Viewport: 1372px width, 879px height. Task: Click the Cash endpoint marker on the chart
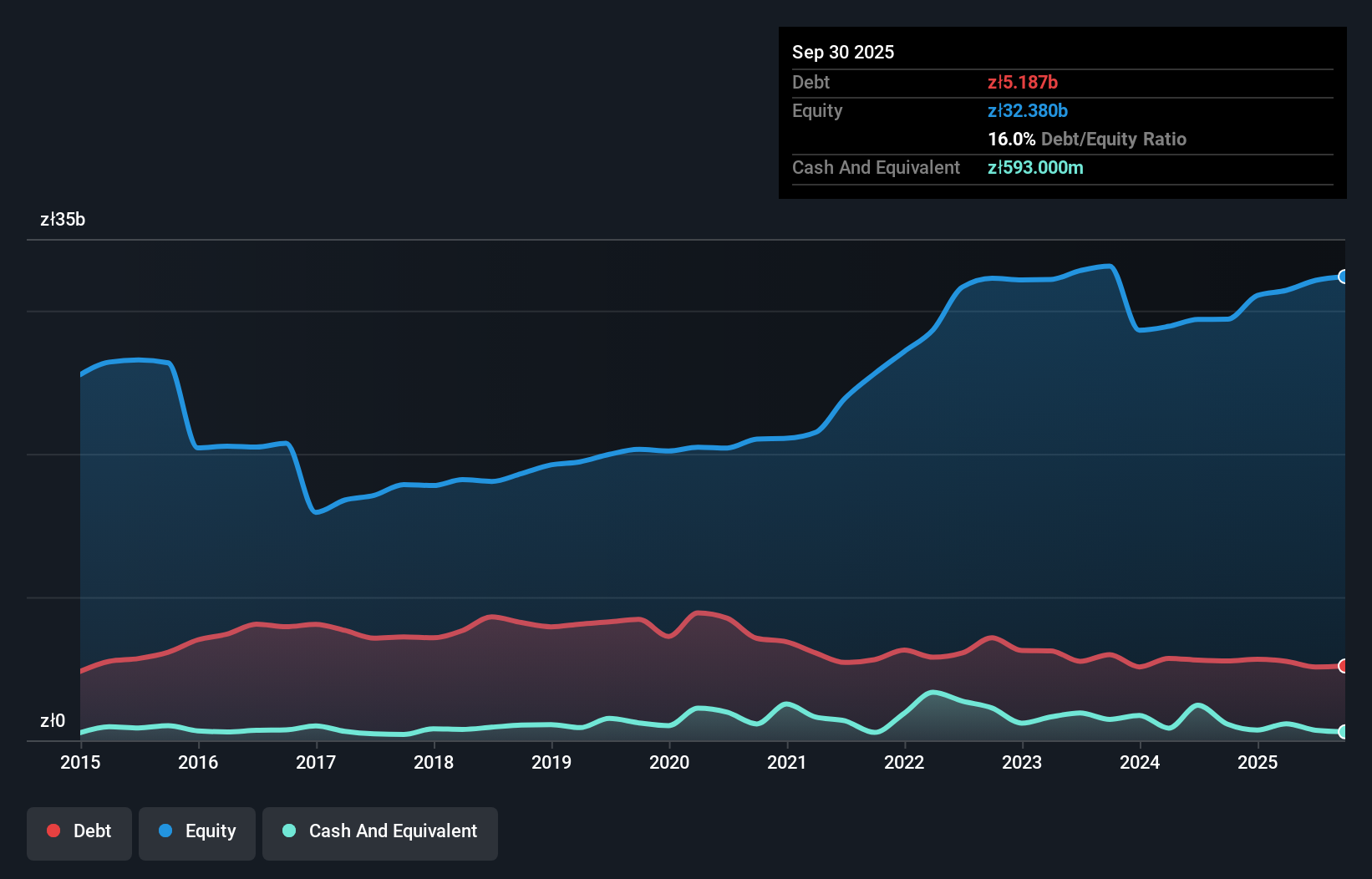pyautogui.click(x=1342, y=731)
